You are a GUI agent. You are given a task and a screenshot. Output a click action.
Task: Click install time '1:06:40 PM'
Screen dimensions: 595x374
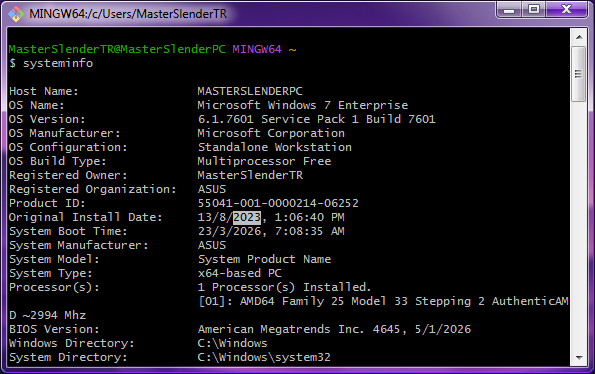tap(310, 217)
